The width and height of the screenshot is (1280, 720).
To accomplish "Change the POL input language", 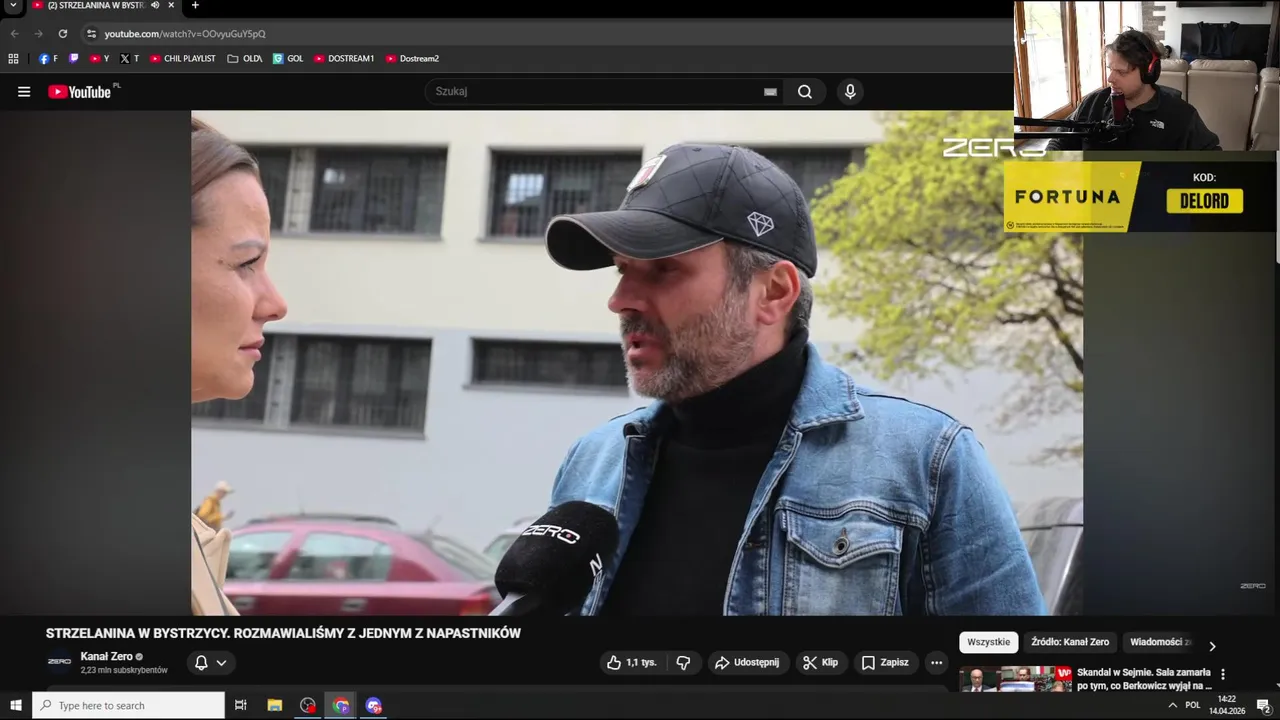I will [x=1192, y=705].
